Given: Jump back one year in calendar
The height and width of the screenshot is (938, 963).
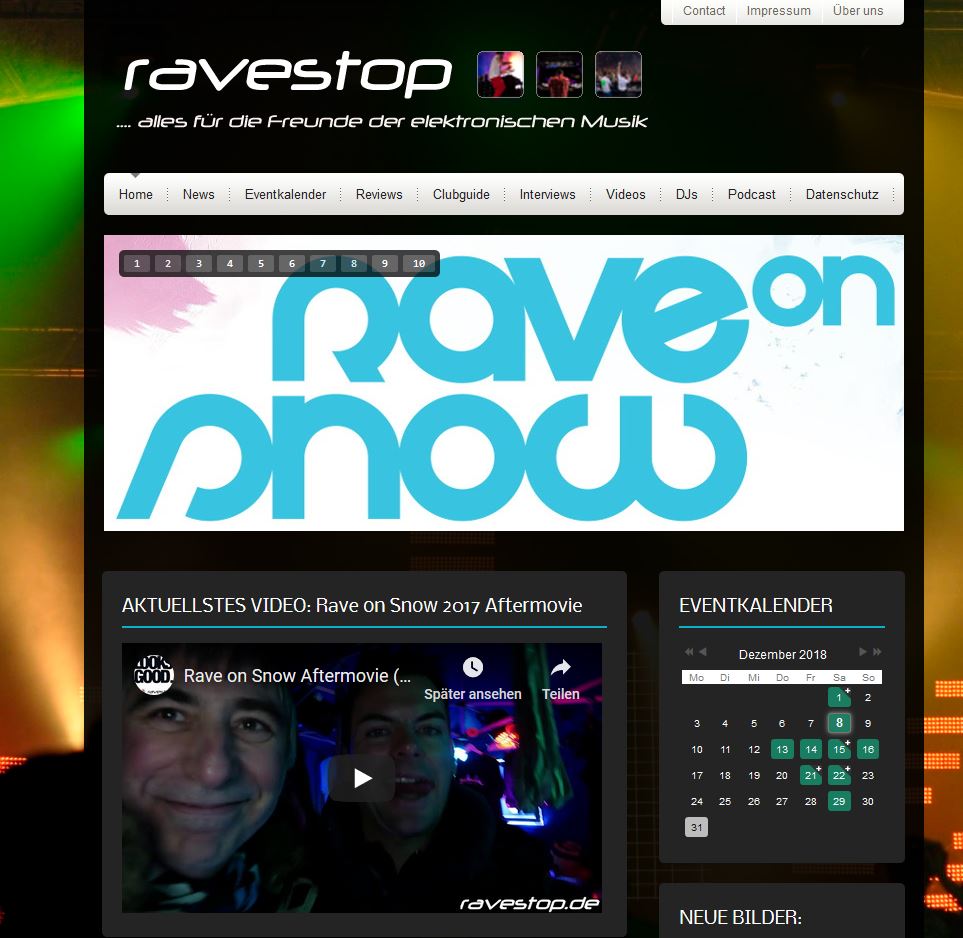Looking at the screenshot, I should tap(689, 652).
